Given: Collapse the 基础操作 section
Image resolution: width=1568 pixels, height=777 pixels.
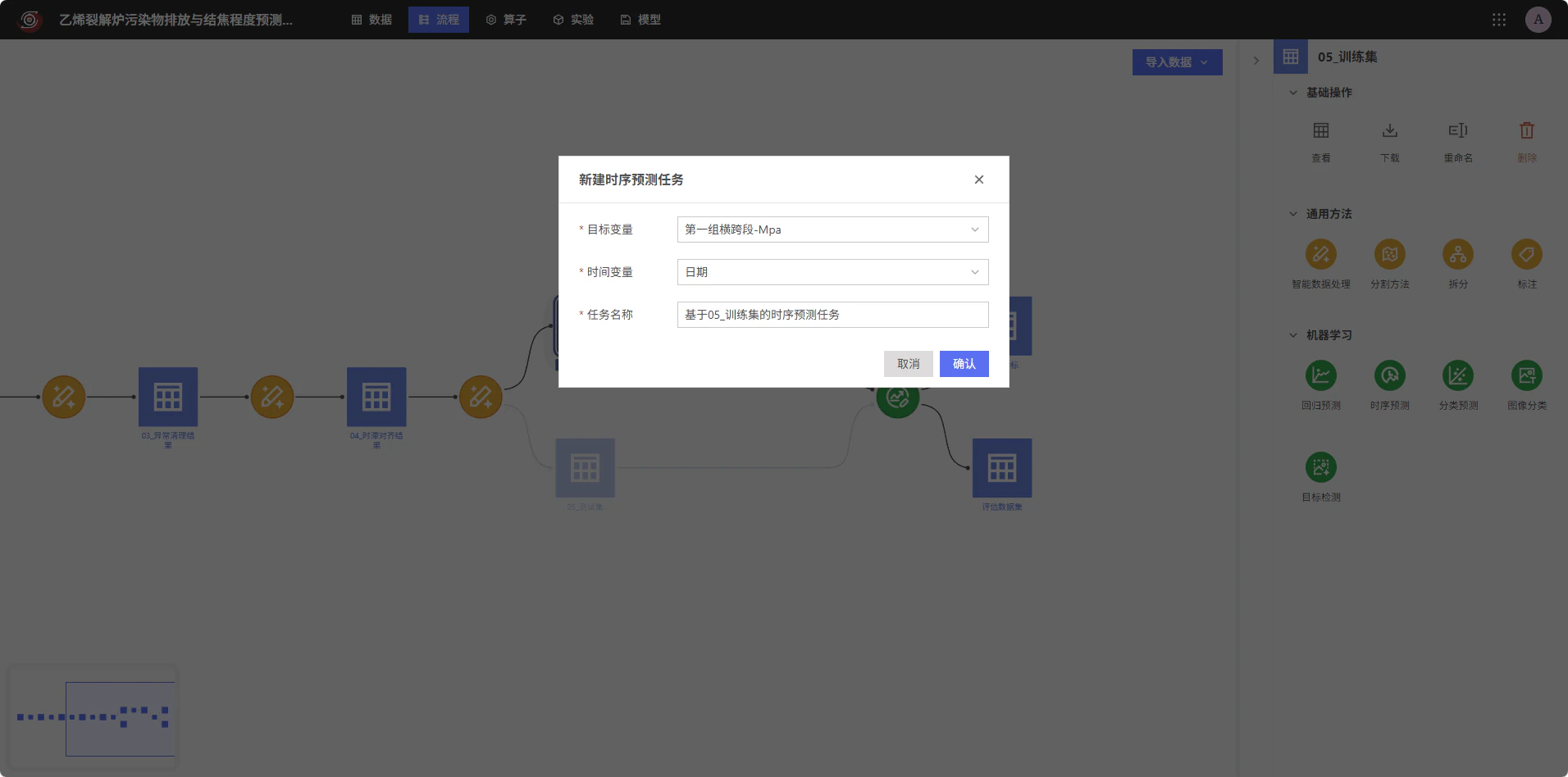Looking at the screenshot, I should coord(1293,93).
